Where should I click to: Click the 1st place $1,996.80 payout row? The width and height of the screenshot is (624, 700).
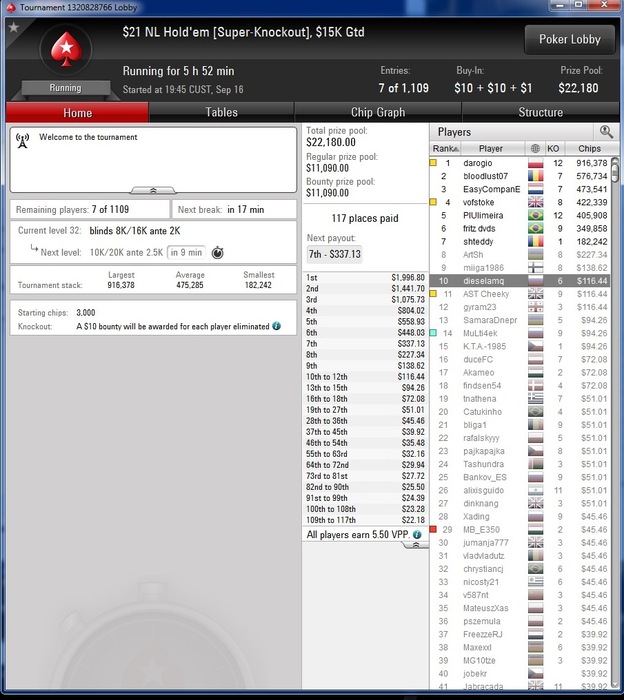tap(365, 278)
